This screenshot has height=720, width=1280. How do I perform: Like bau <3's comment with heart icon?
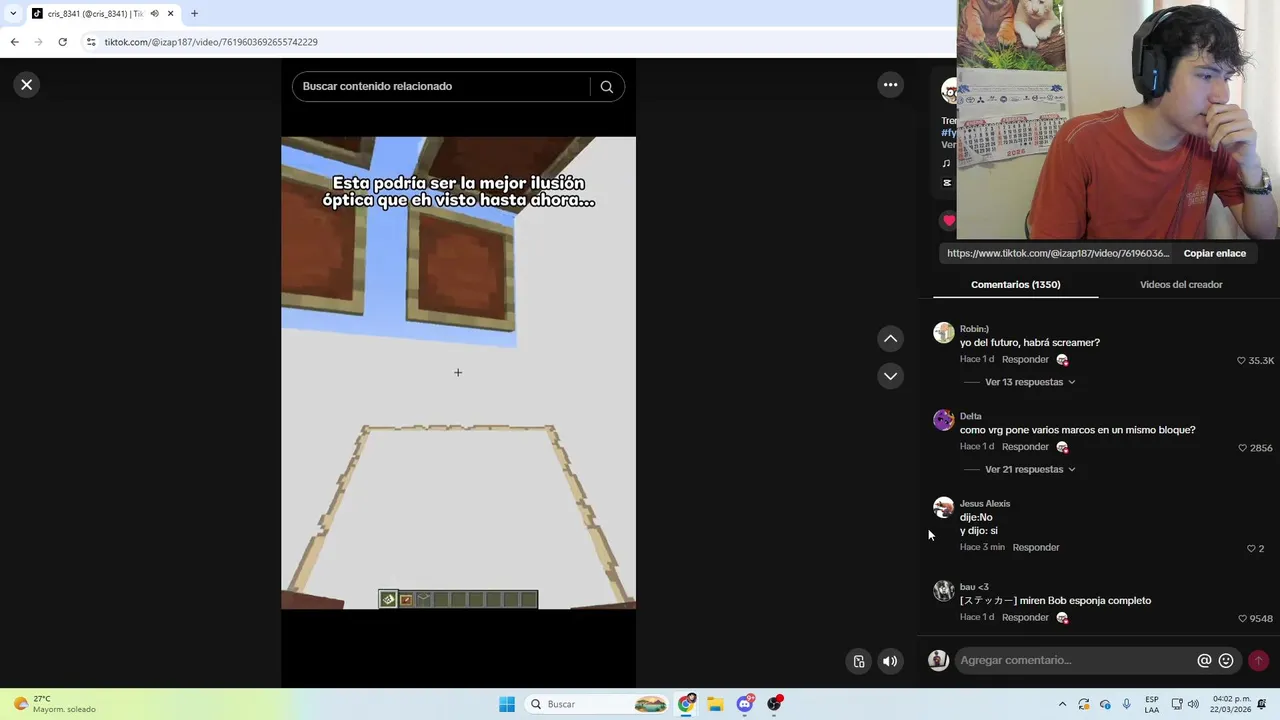1242,618
